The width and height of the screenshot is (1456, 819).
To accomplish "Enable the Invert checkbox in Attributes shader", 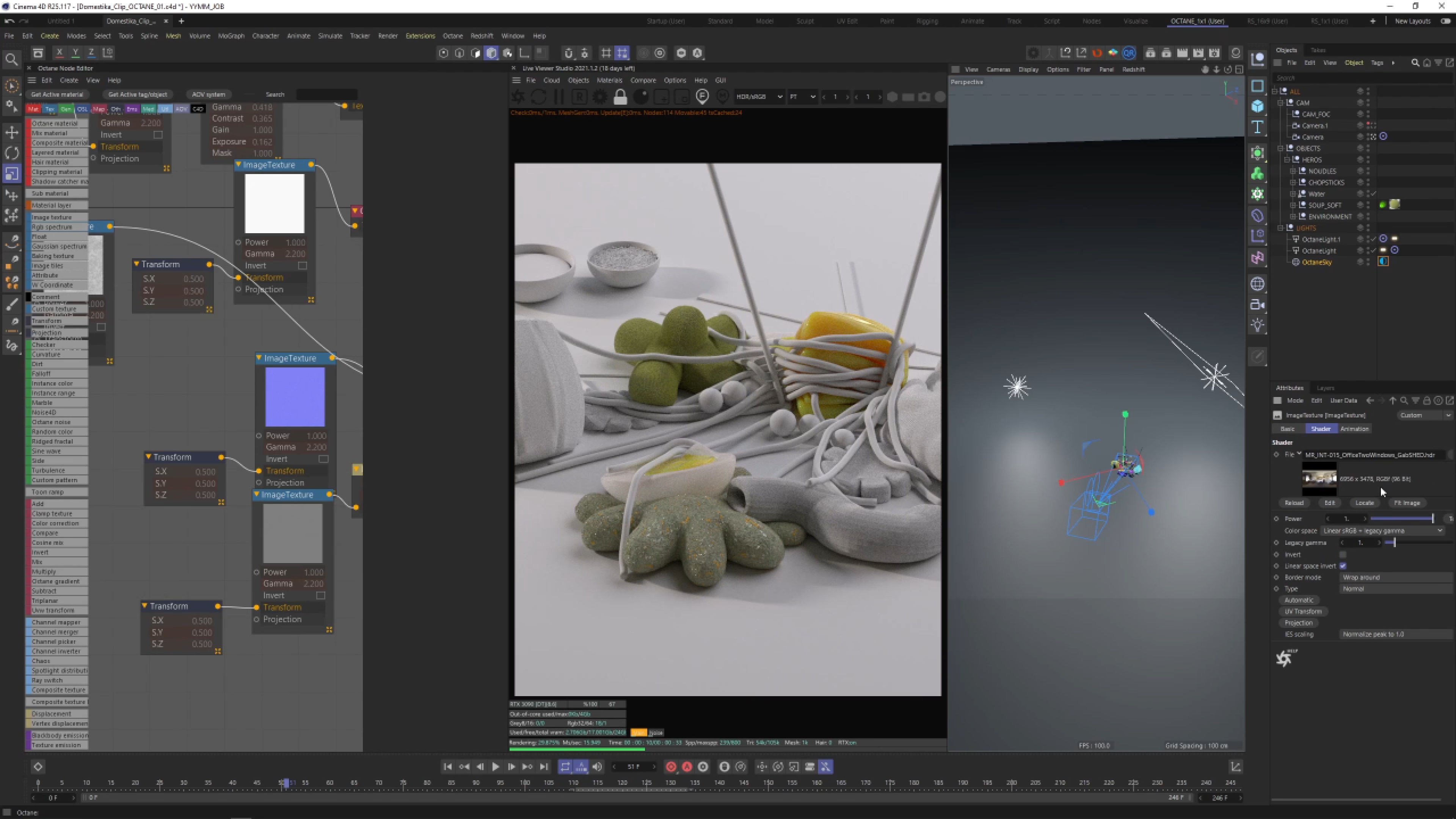I will (1343, 554).
